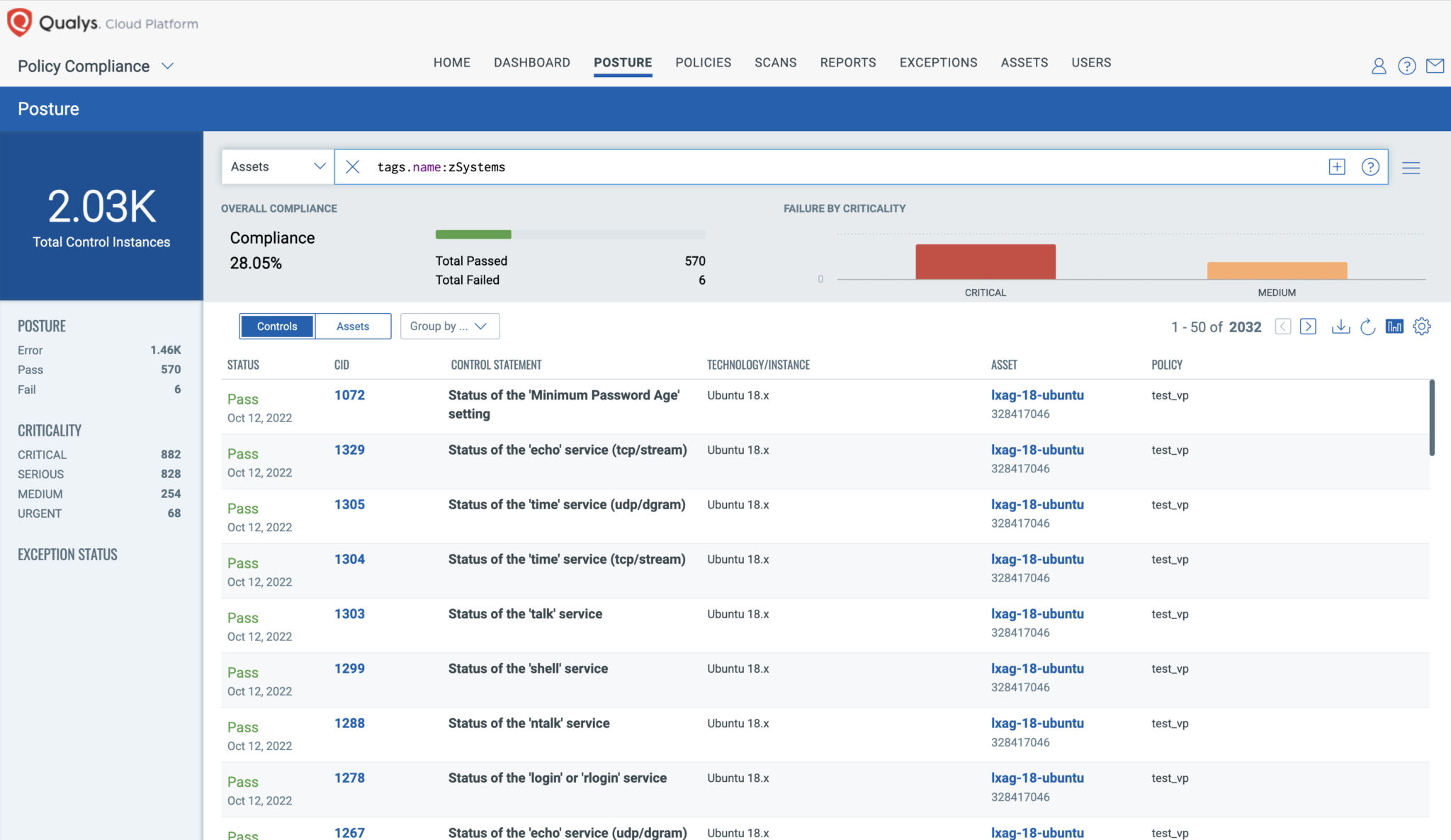
Task: Open the bar chart view icon
Action: (1394, 327)
